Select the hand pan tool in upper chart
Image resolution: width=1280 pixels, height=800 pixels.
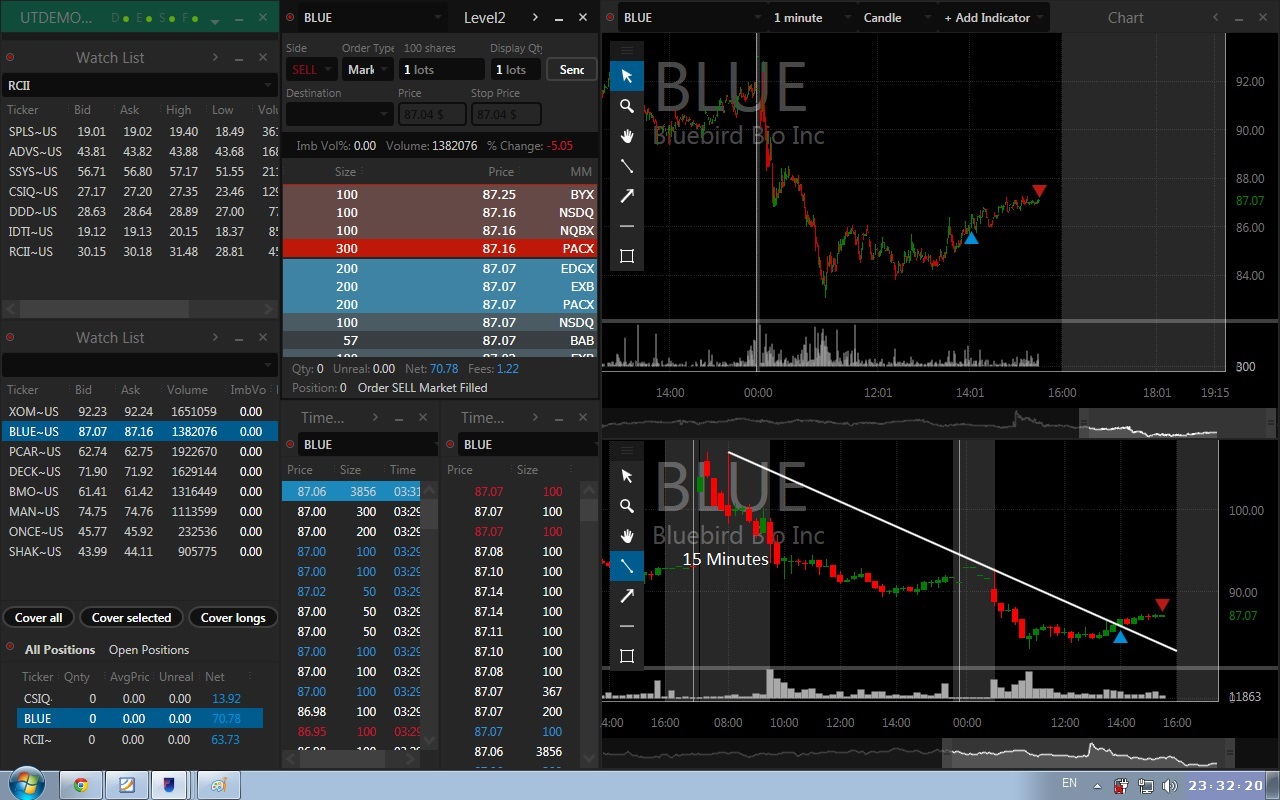click(x=627, y=136)
